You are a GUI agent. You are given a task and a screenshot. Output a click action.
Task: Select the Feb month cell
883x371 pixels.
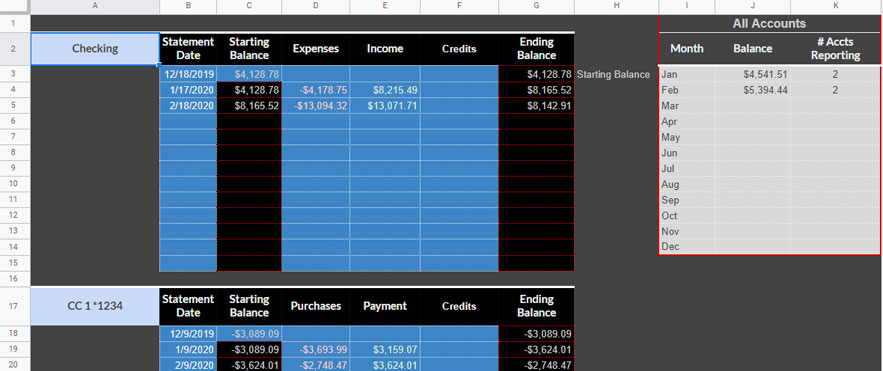tap(687, 90)
